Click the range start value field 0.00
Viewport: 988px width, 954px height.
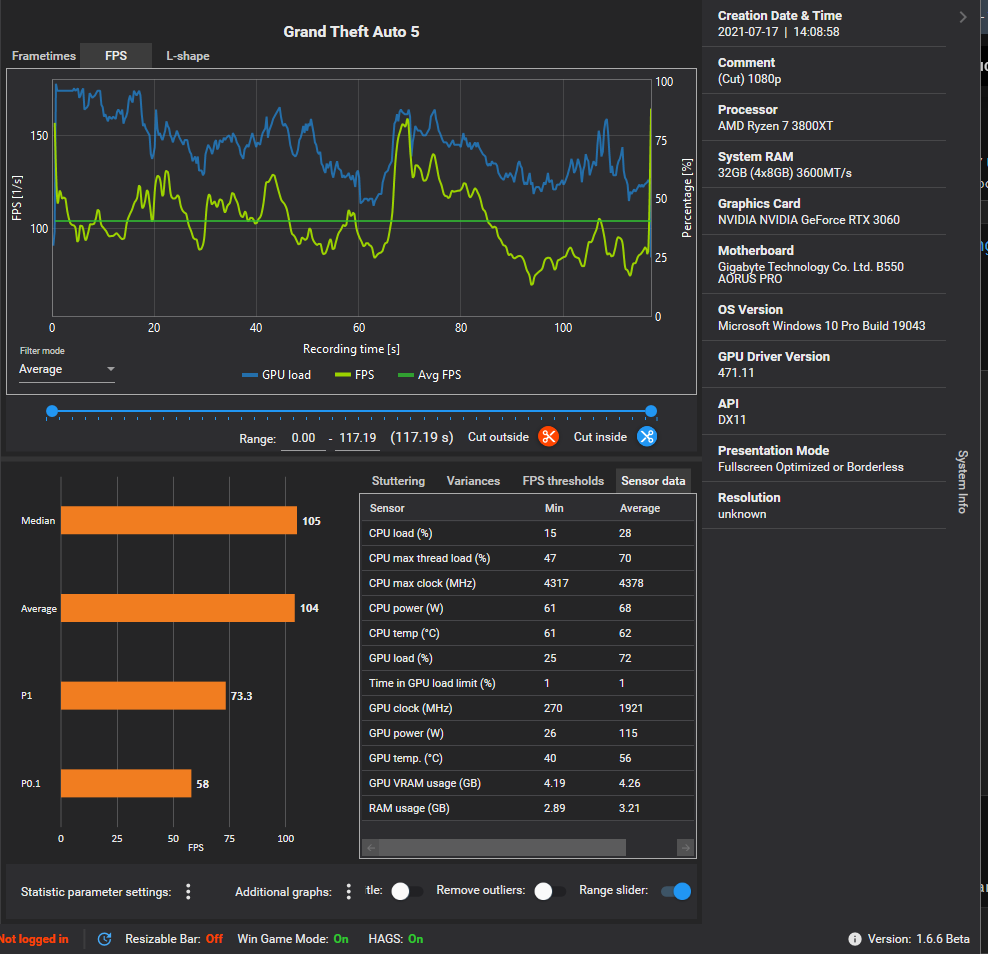[303, 438]
